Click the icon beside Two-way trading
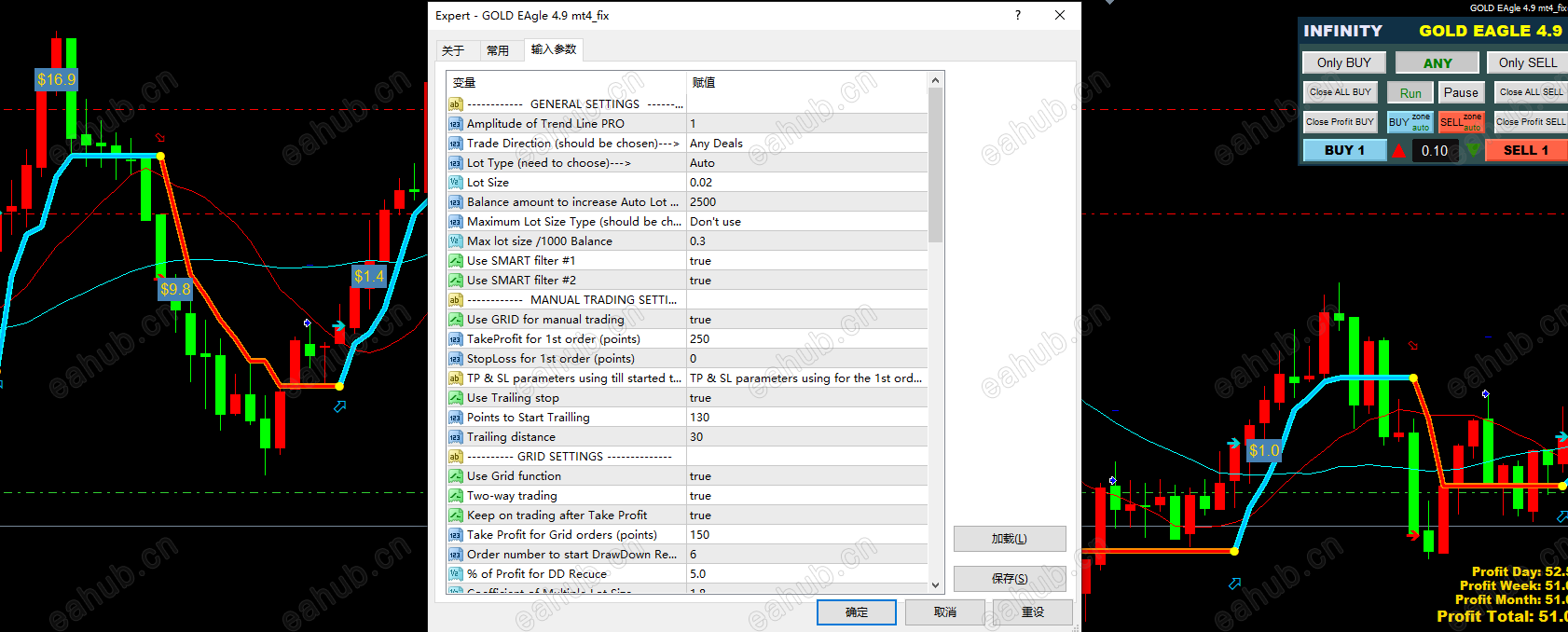The image size is (1568, 632). (x=455, y=496)
